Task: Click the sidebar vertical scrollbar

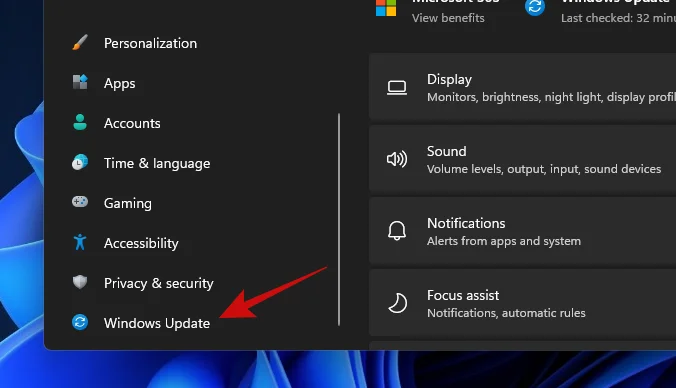Action: point(339,219)
